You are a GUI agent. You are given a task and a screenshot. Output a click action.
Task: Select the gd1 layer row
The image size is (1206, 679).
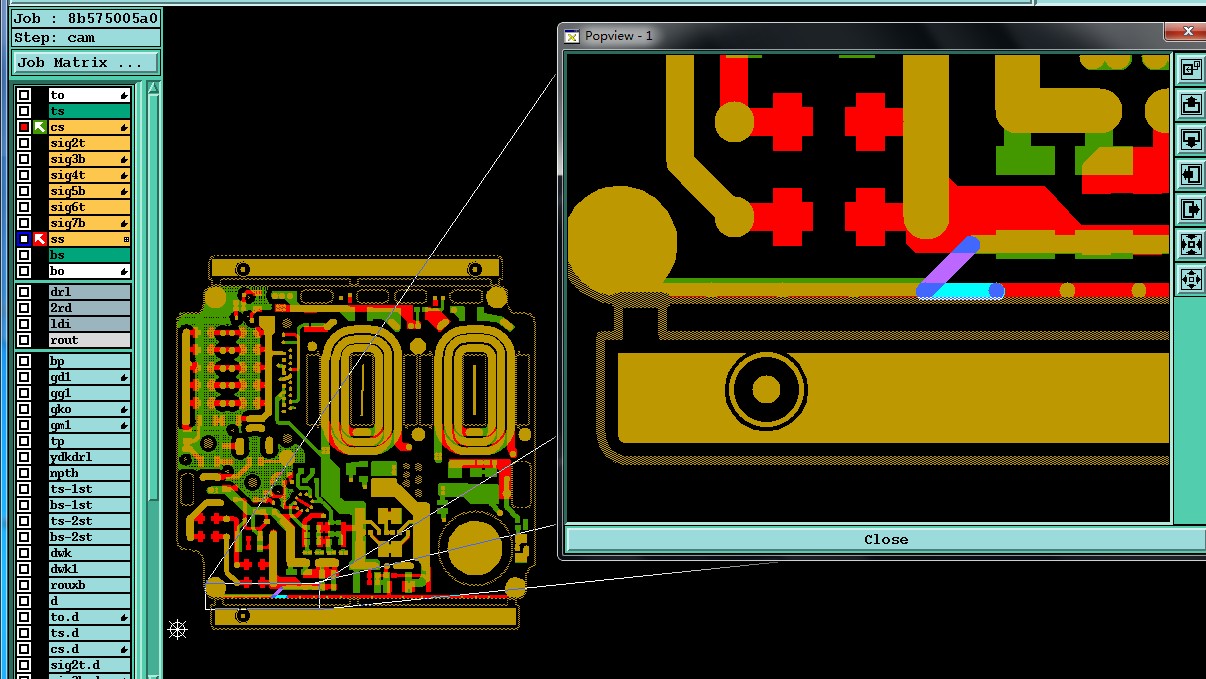89,377
